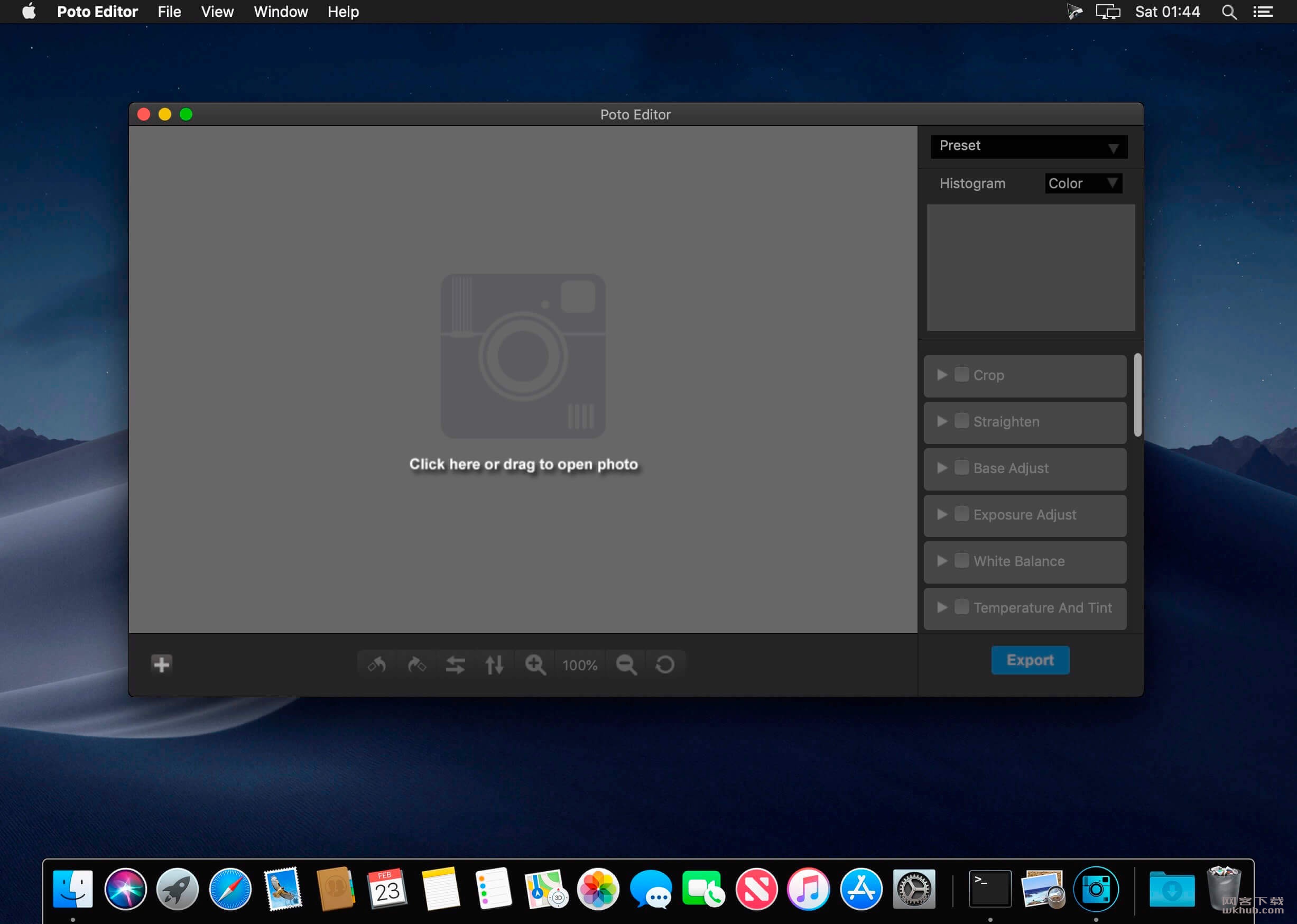
Task: Click Poto Editor camera icon in Dock
Action: click(1096, 889)
